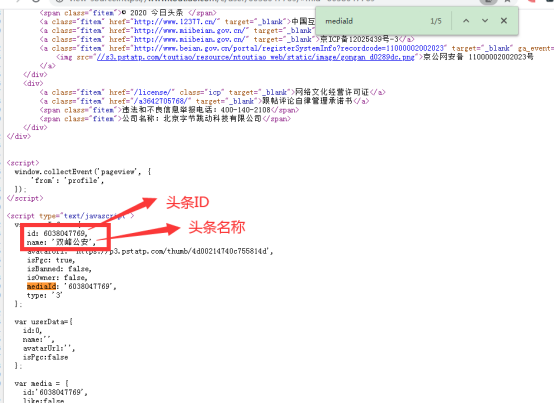Click the line isOwner: false,
Image resolution: width=554 pixels, height=404 pixels.
coord(57,278)
